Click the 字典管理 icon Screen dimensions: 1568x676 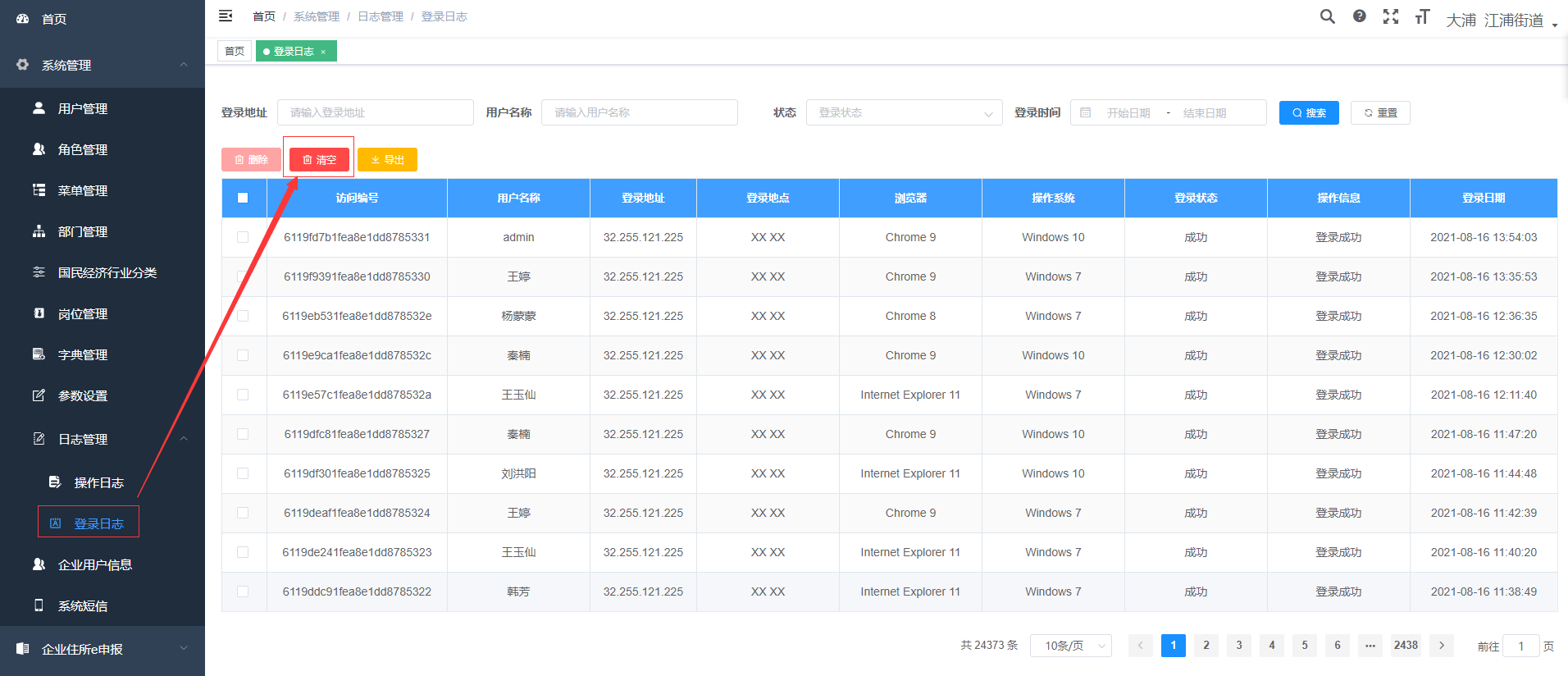[x=39, y=354]
